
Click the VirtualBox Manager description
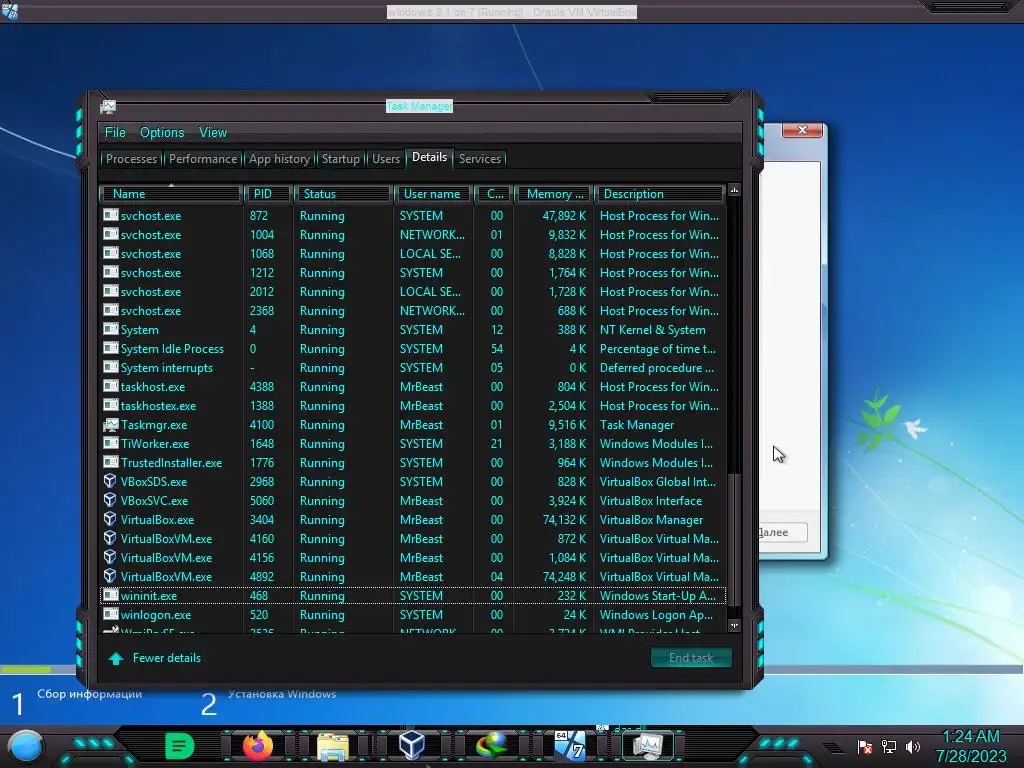point(651,520)
